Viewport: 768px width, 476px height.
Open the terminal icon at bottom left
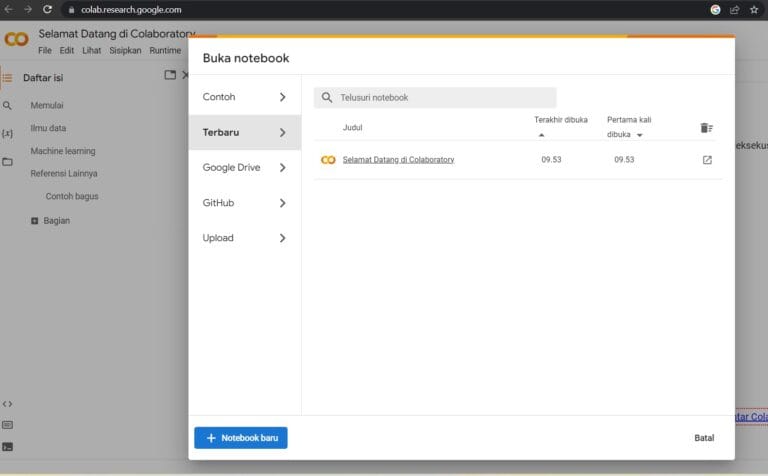(8, 447)
